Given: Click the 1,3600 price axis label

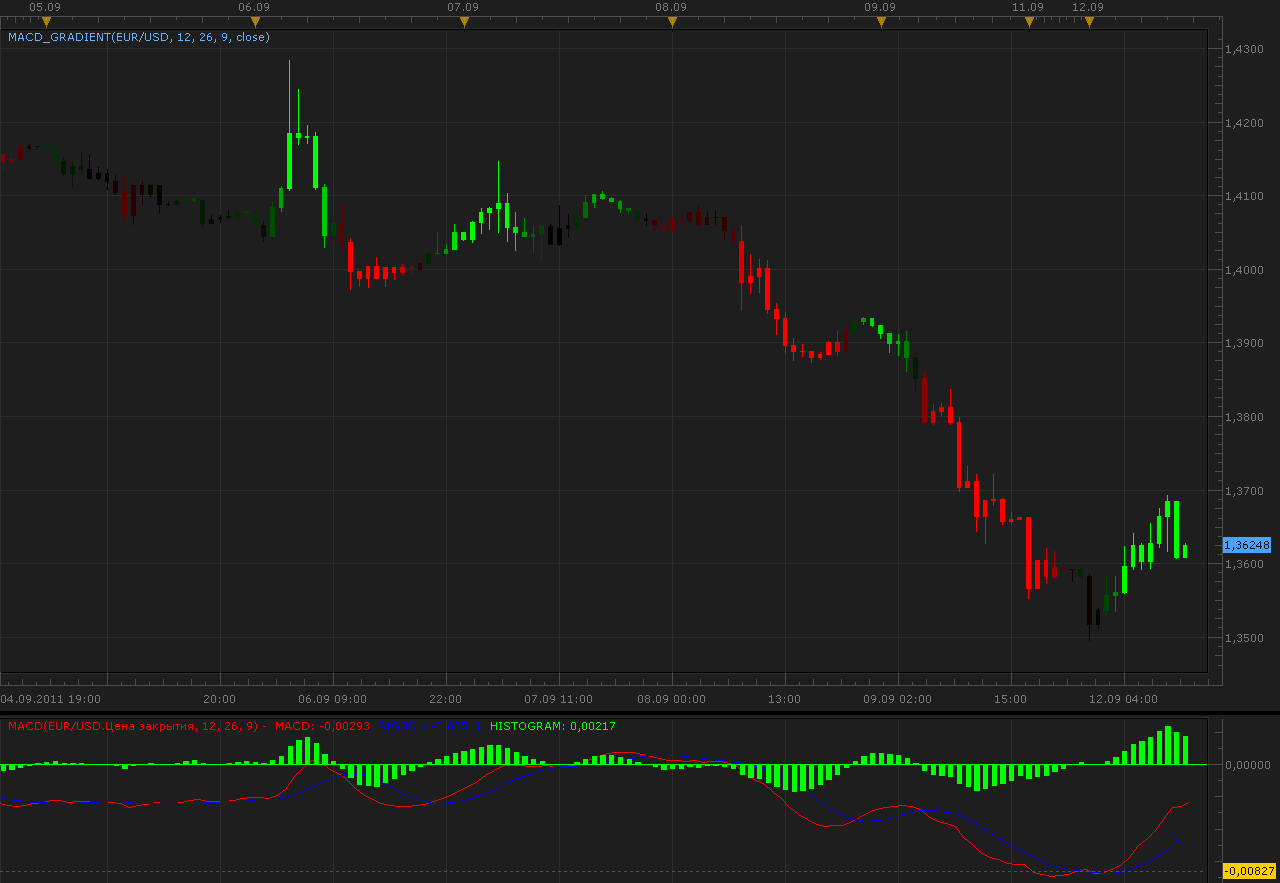Looking at the screenshot, I should [x=1244, y=564].
